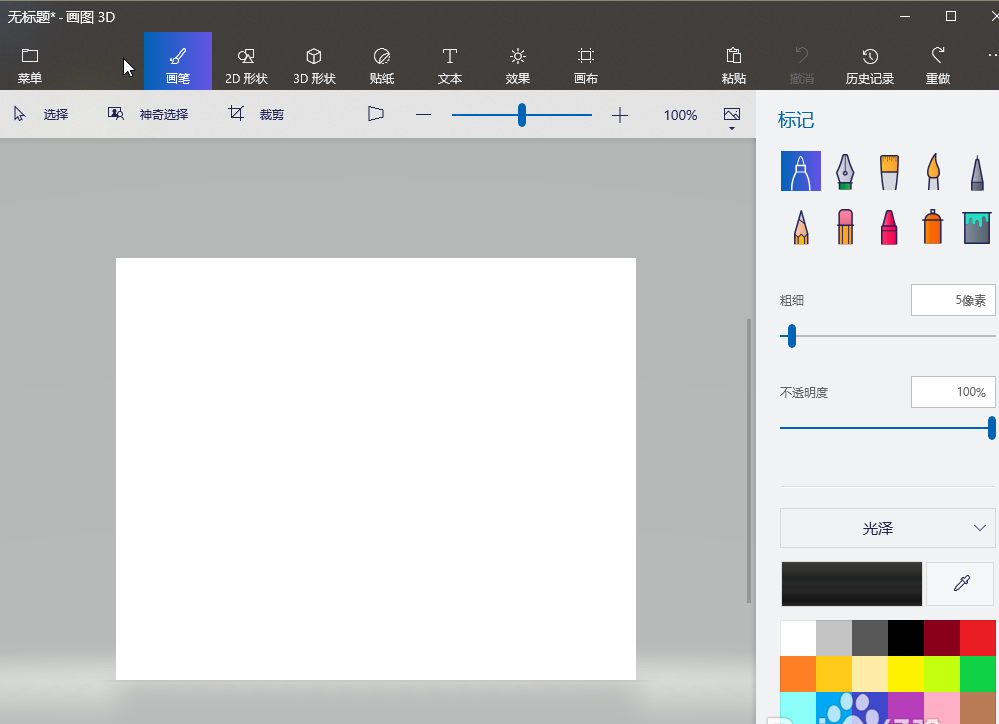The image size is (999, 724).
Task: Select the spray can brush
Action: pos(933,228)
